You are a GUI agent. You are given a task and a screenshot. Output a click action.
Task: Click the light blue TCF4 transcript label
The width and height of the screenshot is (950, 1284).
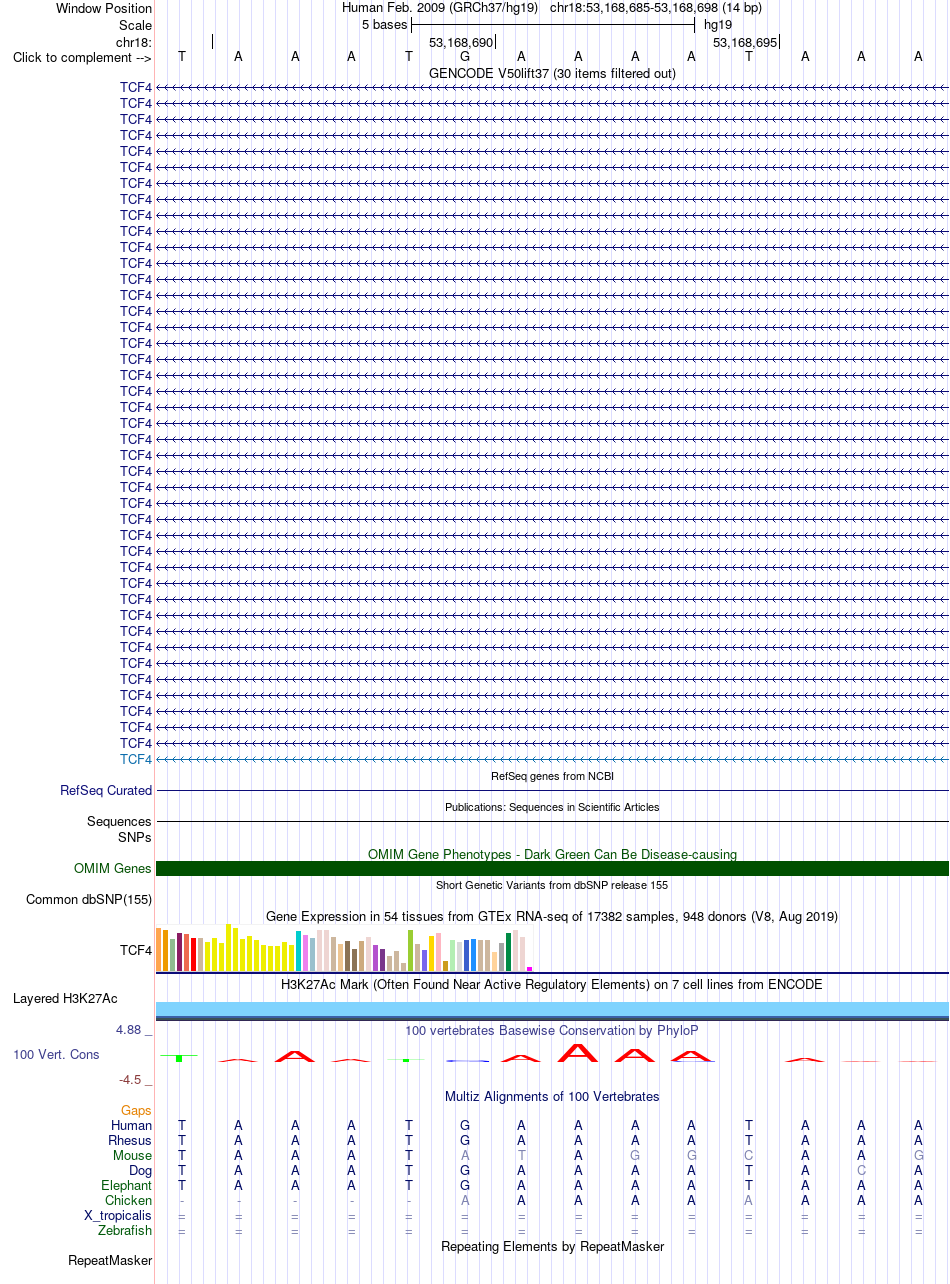(136, 759)
